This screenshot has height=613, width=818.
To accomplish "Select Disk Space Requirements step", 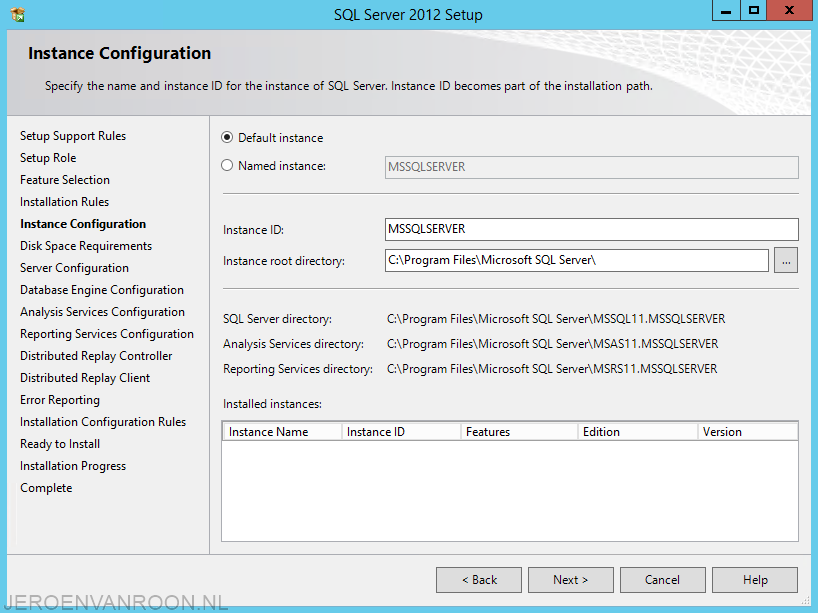I will point(86,246).
